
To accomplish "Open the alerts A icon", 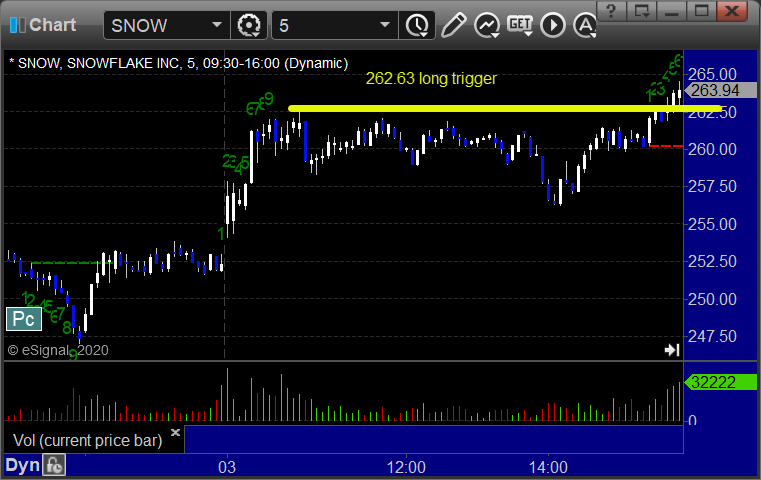I will click(x=585, y=25).
